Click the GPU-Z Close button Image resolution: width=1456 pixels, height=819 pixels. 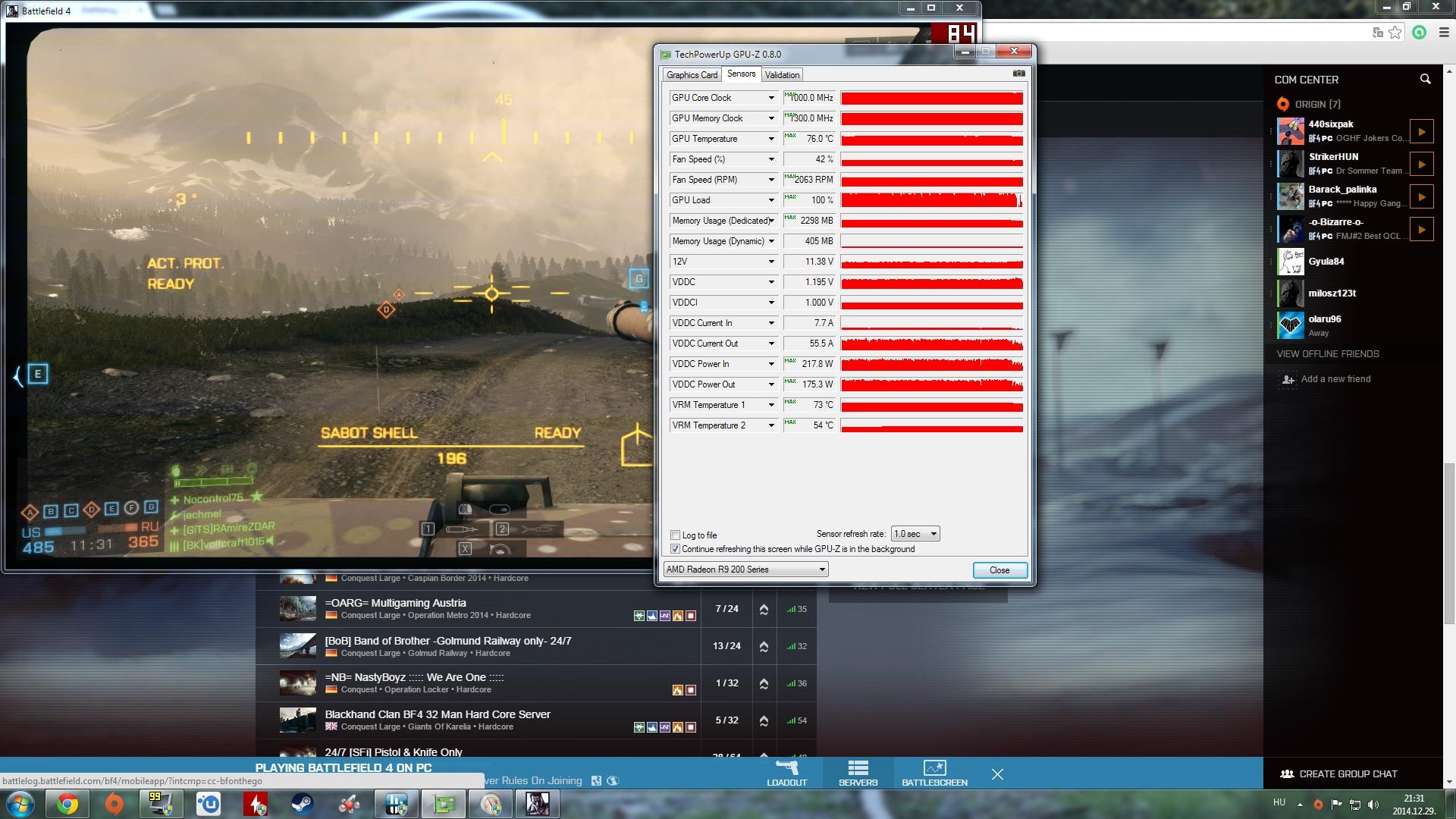(x=999, y=570)
